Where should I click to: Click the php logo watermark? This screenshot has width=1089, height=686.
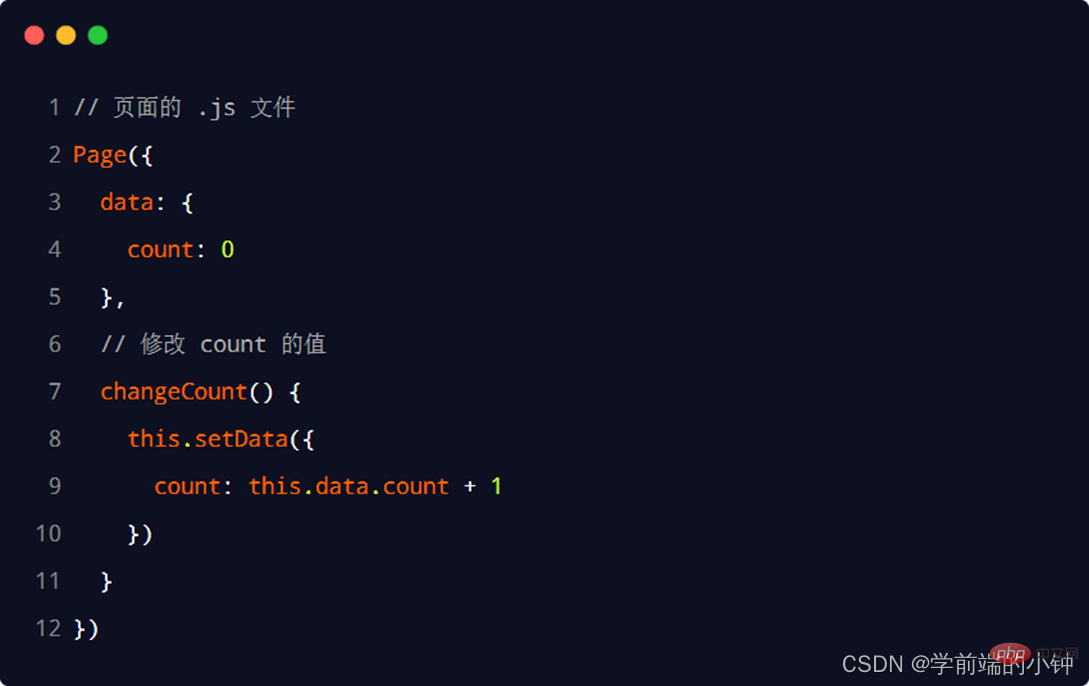[x=1011, y=654]
